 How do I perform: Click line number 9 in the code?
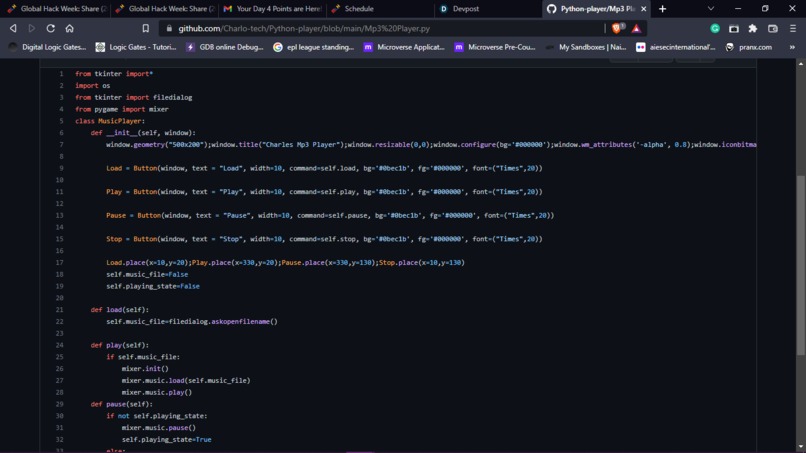61,168
